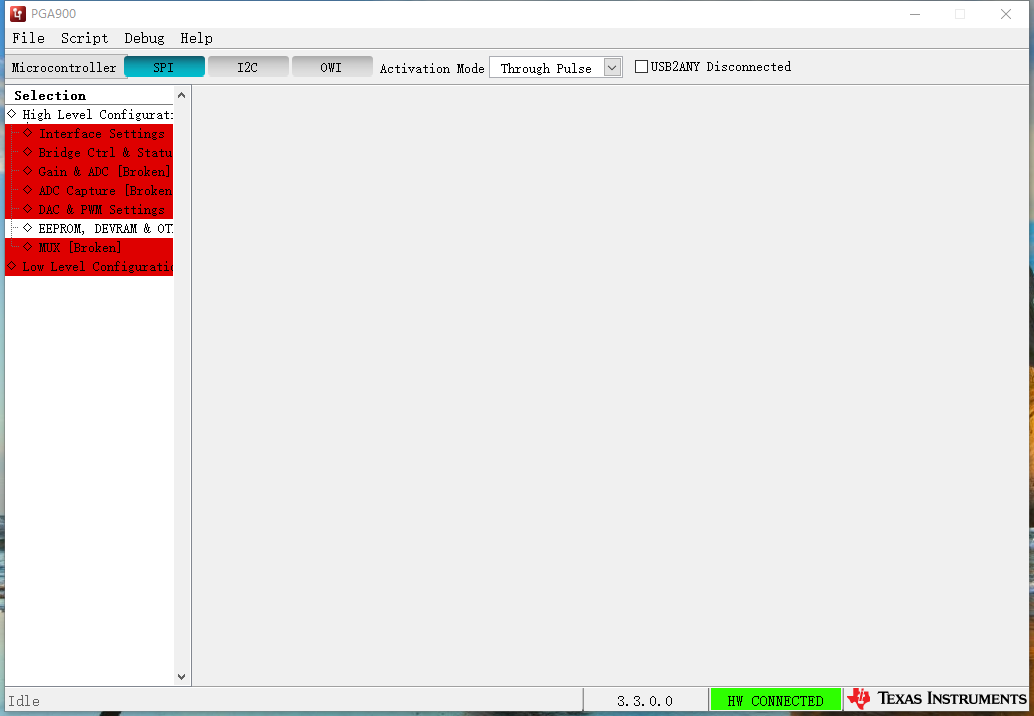The image size is (1034, 716).
Task: Click diamond icon beside Low Level Configuration
Action: [12, 266]
